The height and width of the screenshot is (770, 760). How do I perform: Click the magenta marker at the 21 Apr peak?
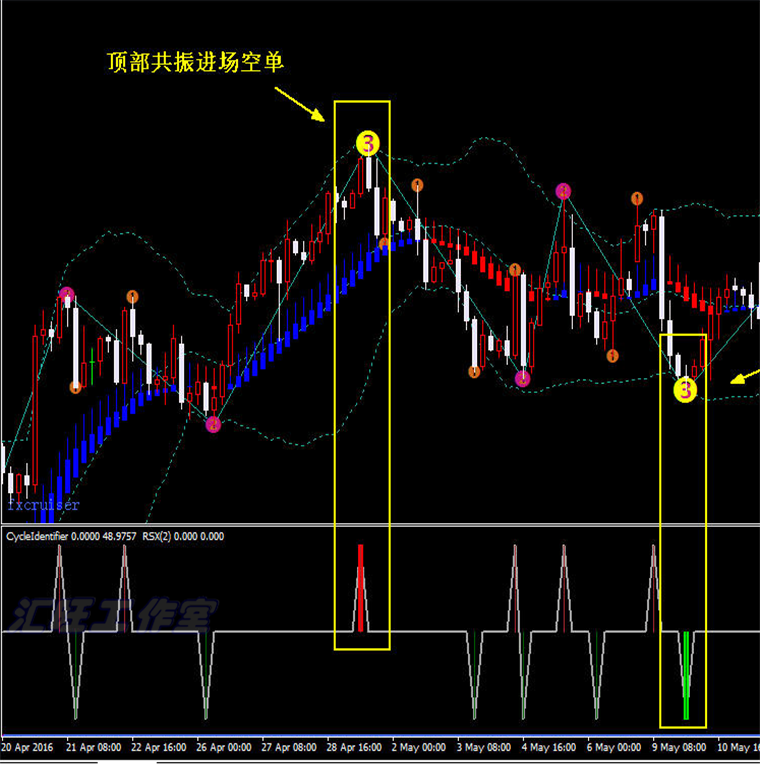[x=67, y=295]
